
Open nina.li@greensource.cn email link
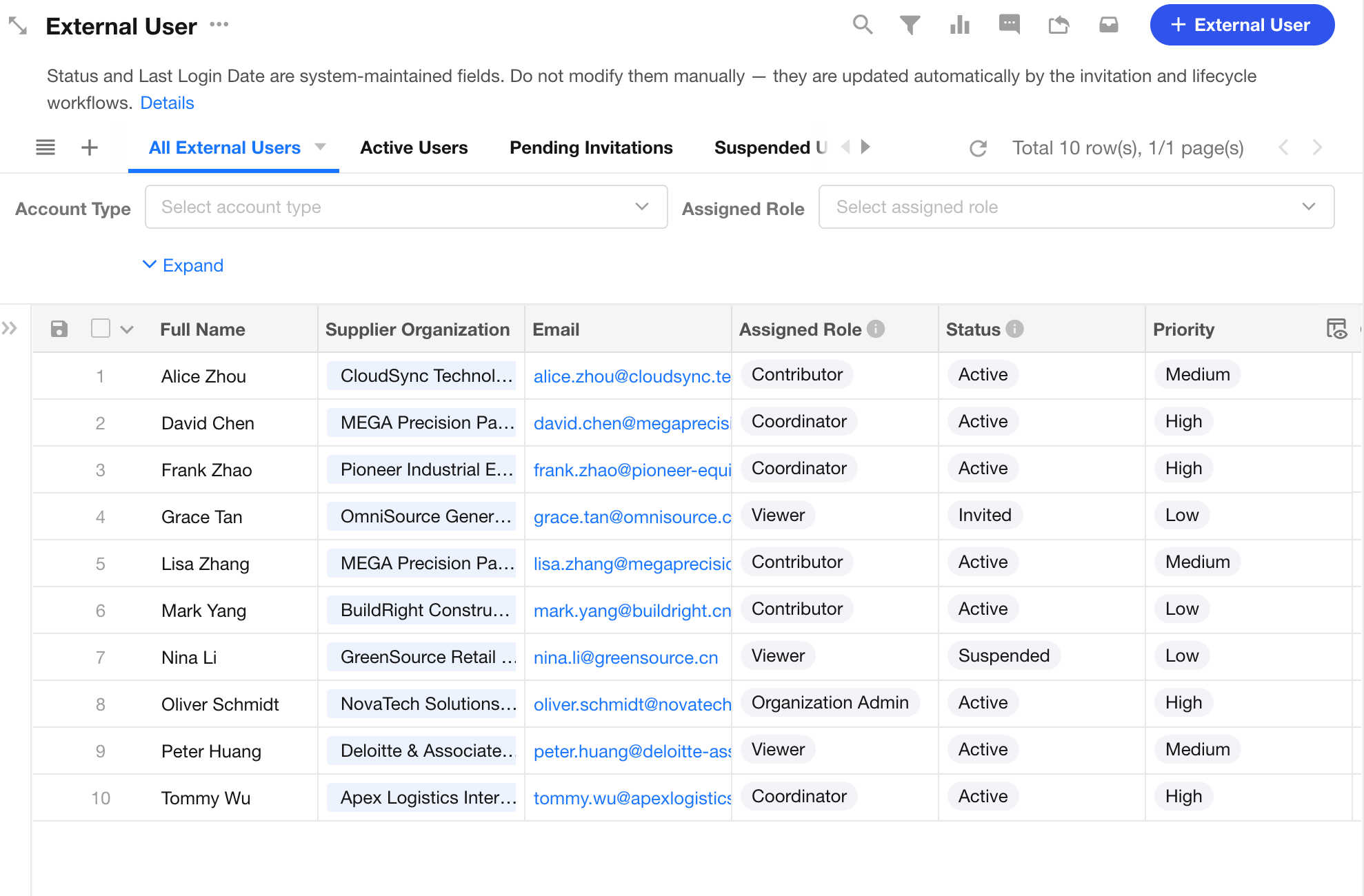pos(625,658)
